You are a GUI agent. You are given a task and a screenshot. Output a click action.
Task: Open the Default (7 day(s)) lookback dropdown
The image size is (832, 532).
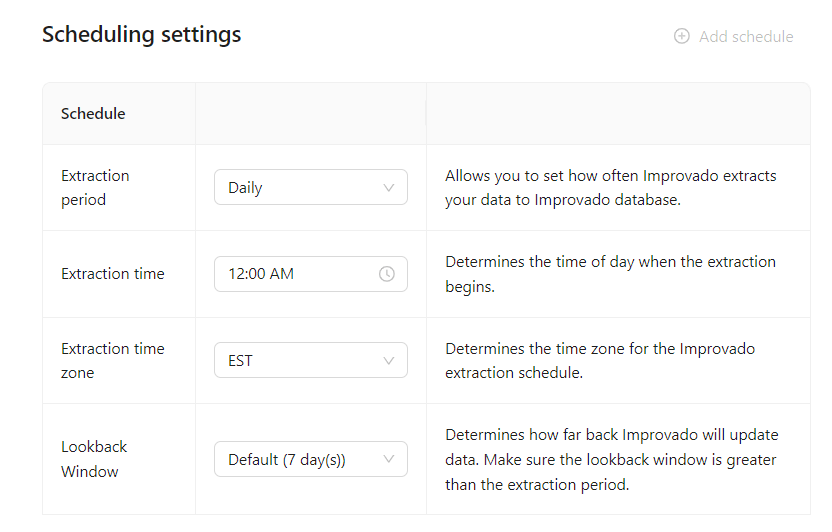pyautogui.click(x=311, y=459)
